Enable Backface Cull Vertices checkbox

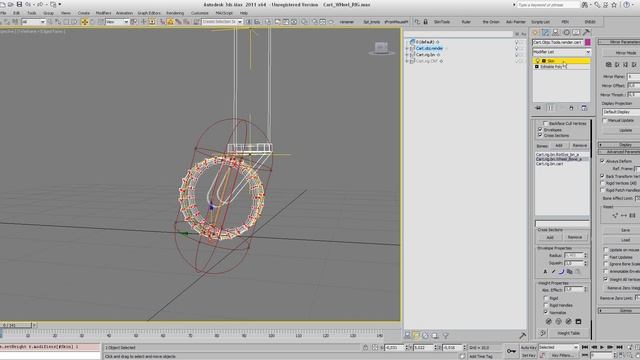click(545, 123)
